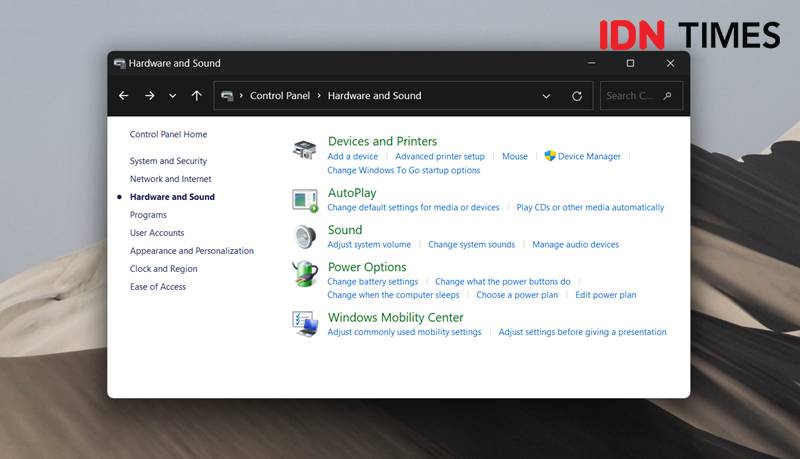This screenshot has width=800, height=459.
Task: Click Adjust commonly used mobility settings
Action: [x=404, y=332]
